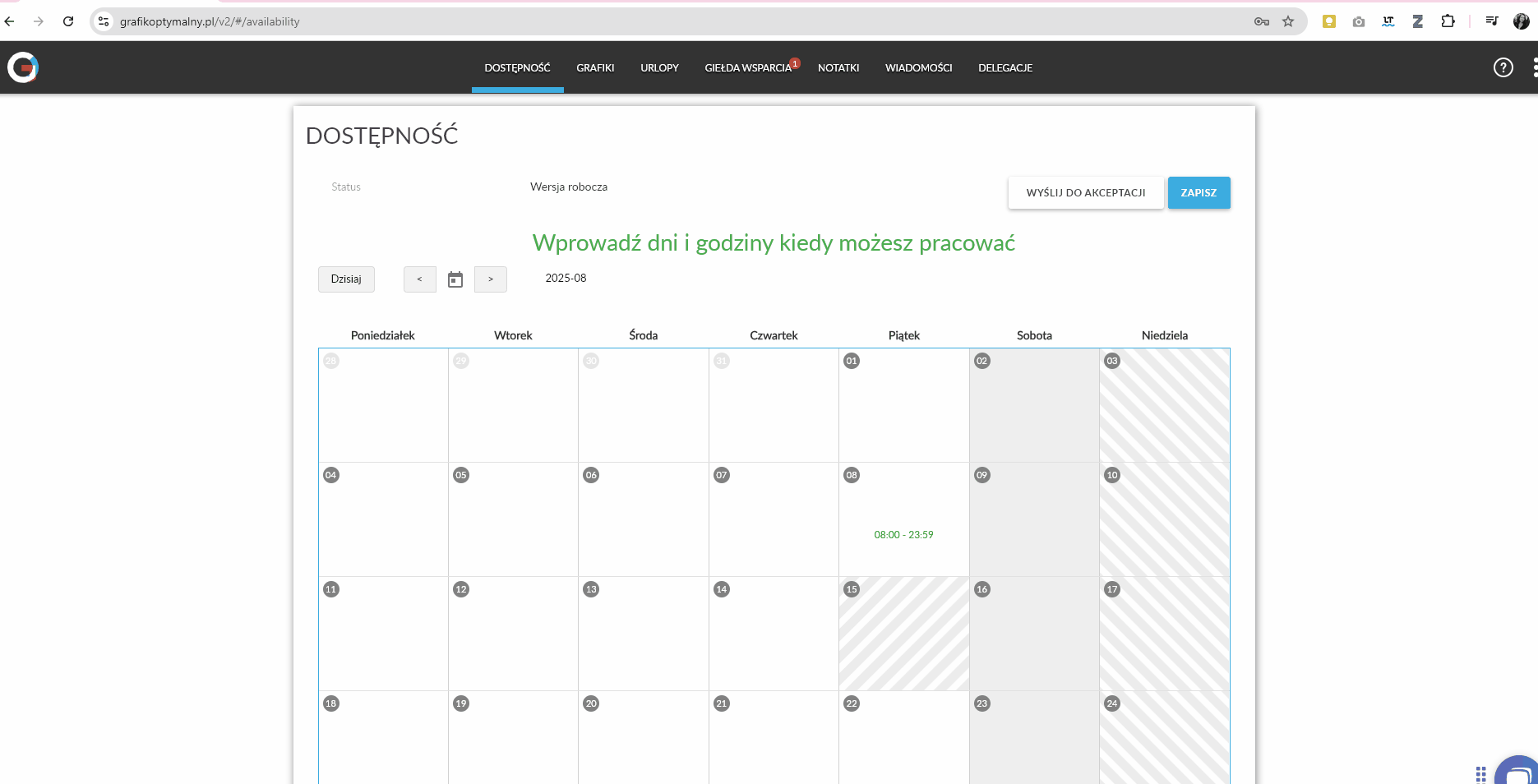Go to next month with > button
The width and height of the screenshot is (1538, 784).
(491, 279)
